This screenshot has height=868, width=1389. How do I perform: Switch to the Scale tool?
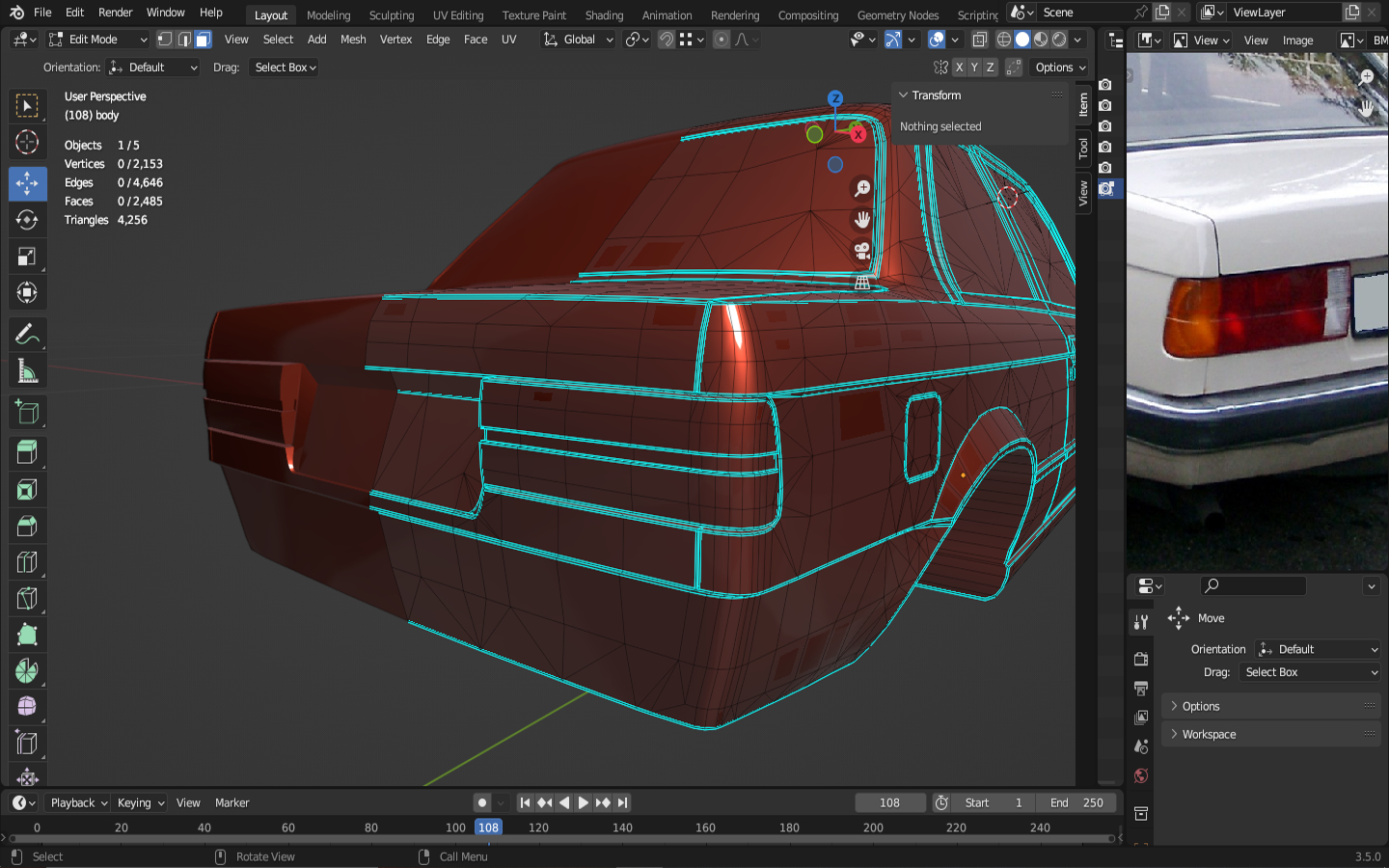[27, 257]
